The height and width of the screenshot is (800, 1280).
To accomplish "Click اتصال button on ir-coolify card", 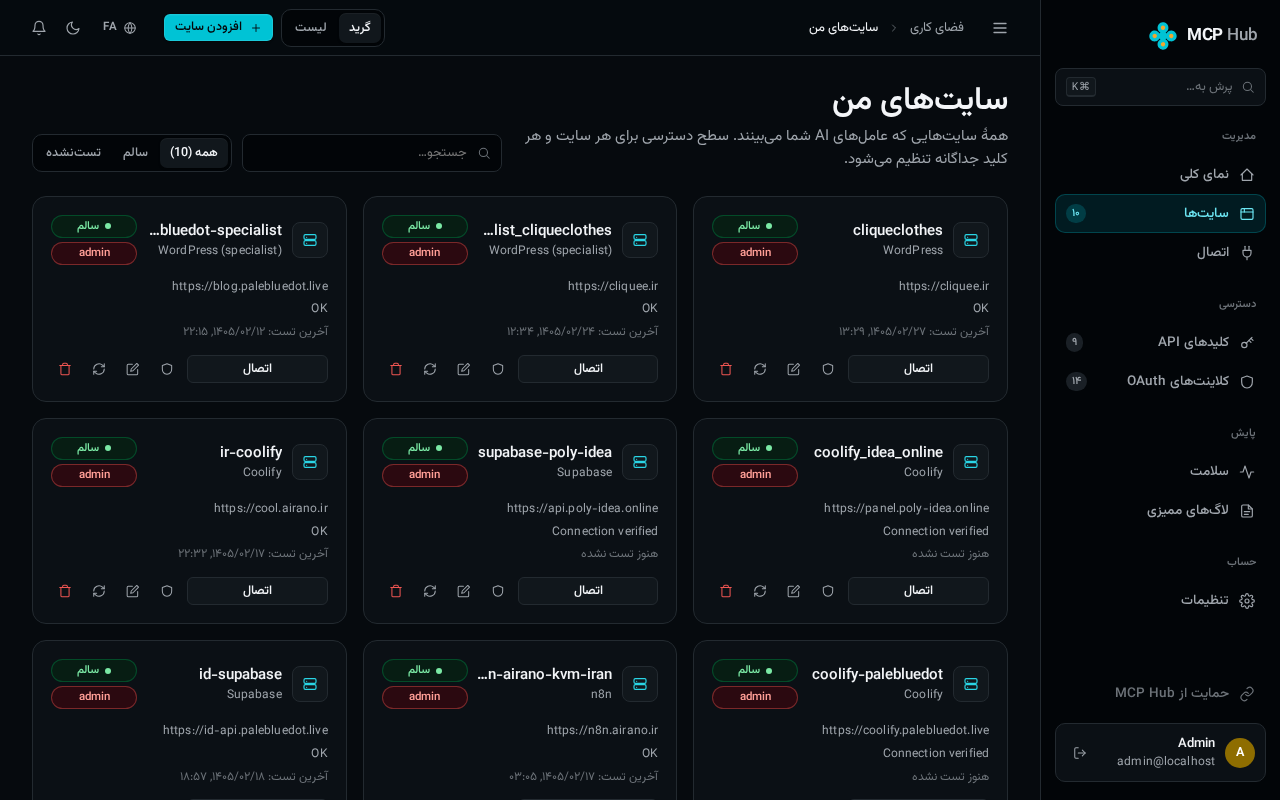I will pos(257,591).
